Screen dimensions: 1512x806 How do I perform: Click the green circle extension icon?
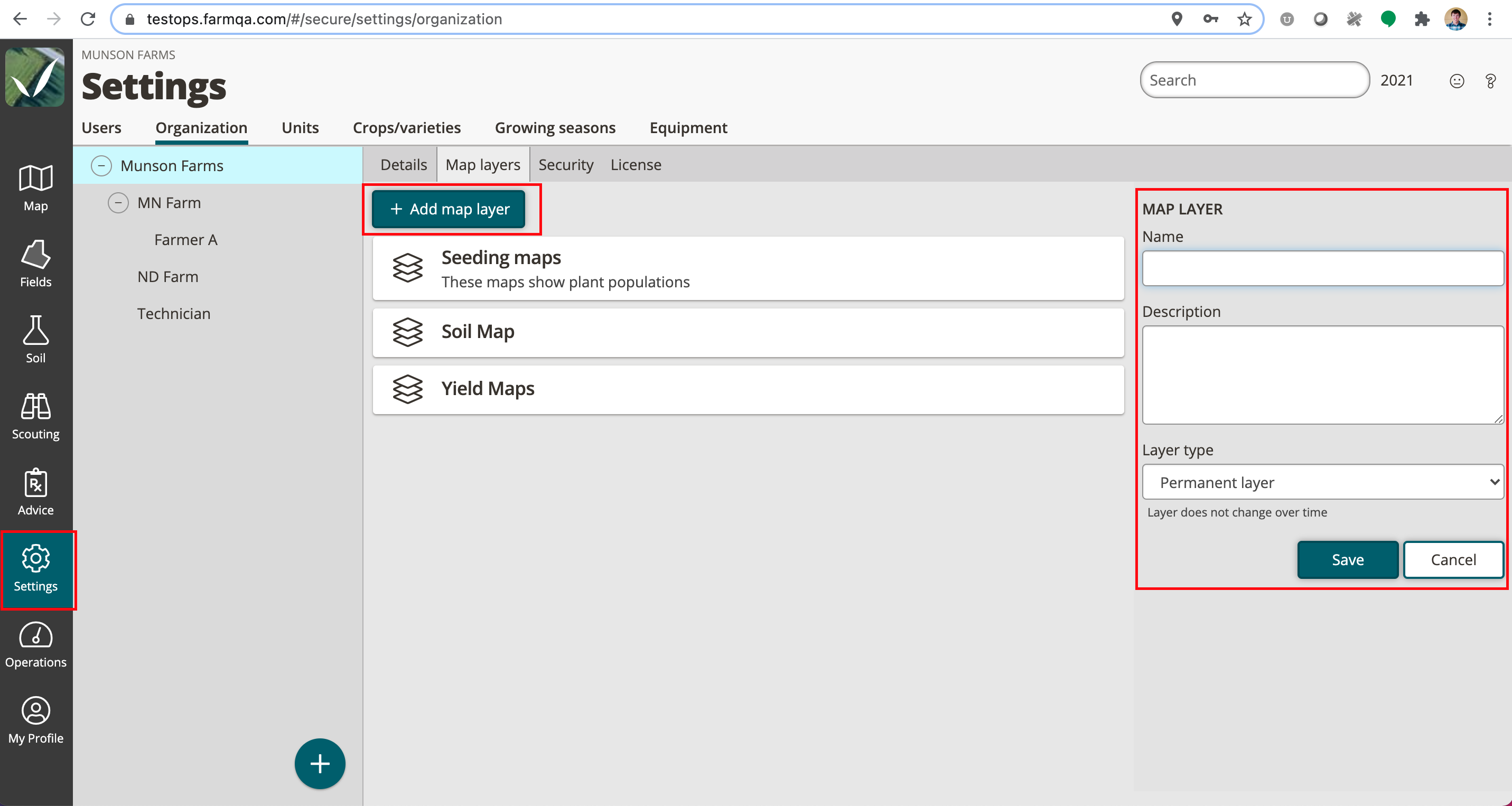point(1388,20)
